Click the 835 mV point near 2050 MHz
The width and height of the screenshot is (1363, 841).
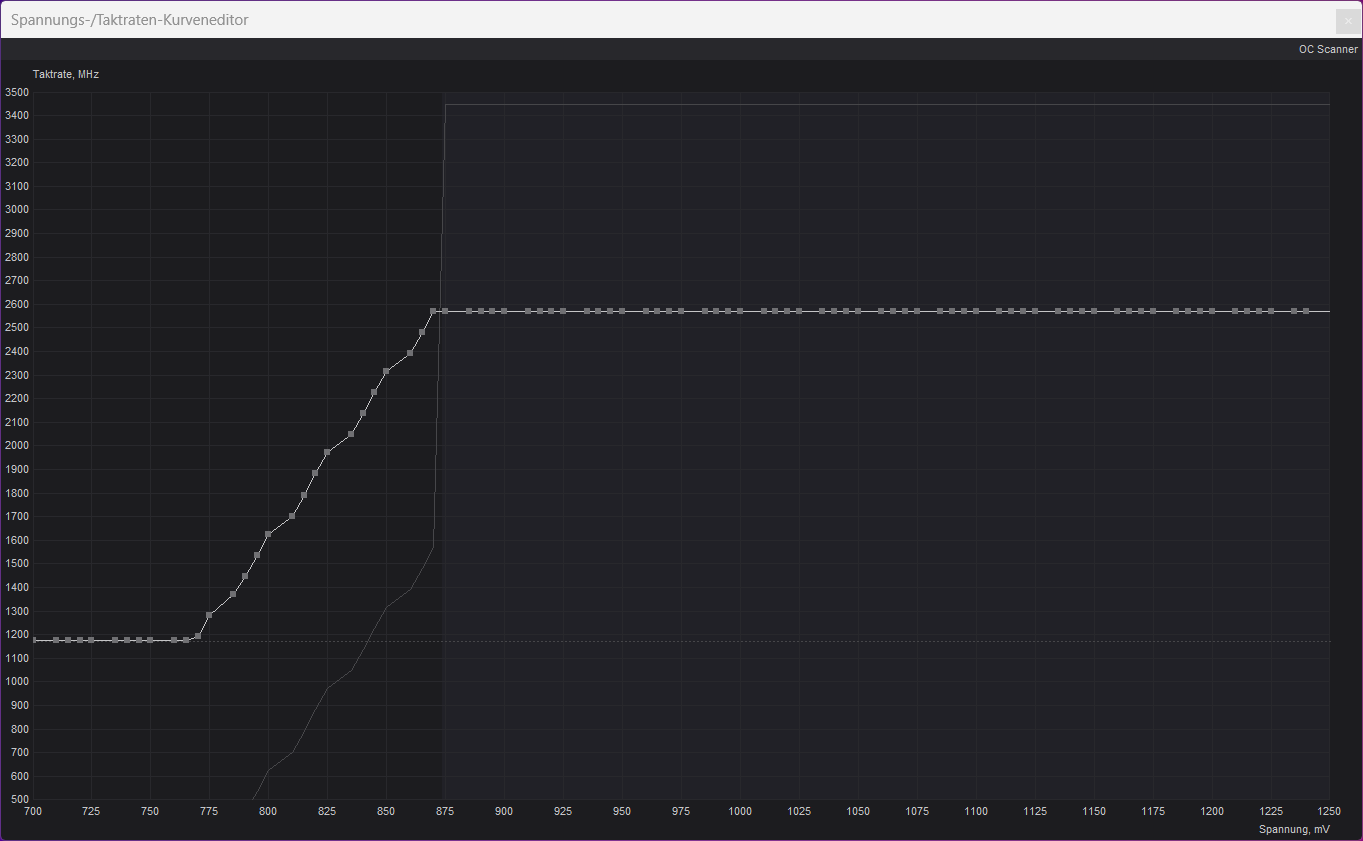(351, 434)
